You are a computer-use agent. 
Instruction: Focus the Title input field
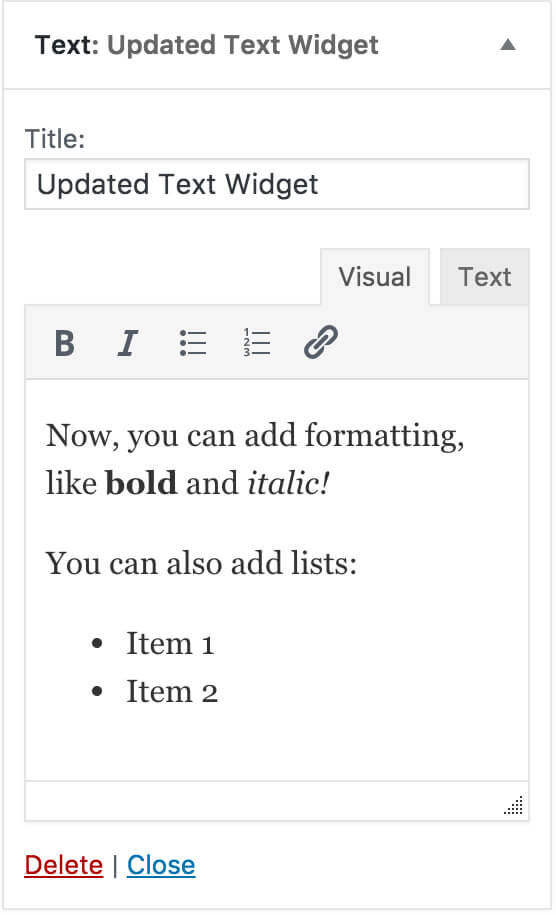tap(277, 184)
